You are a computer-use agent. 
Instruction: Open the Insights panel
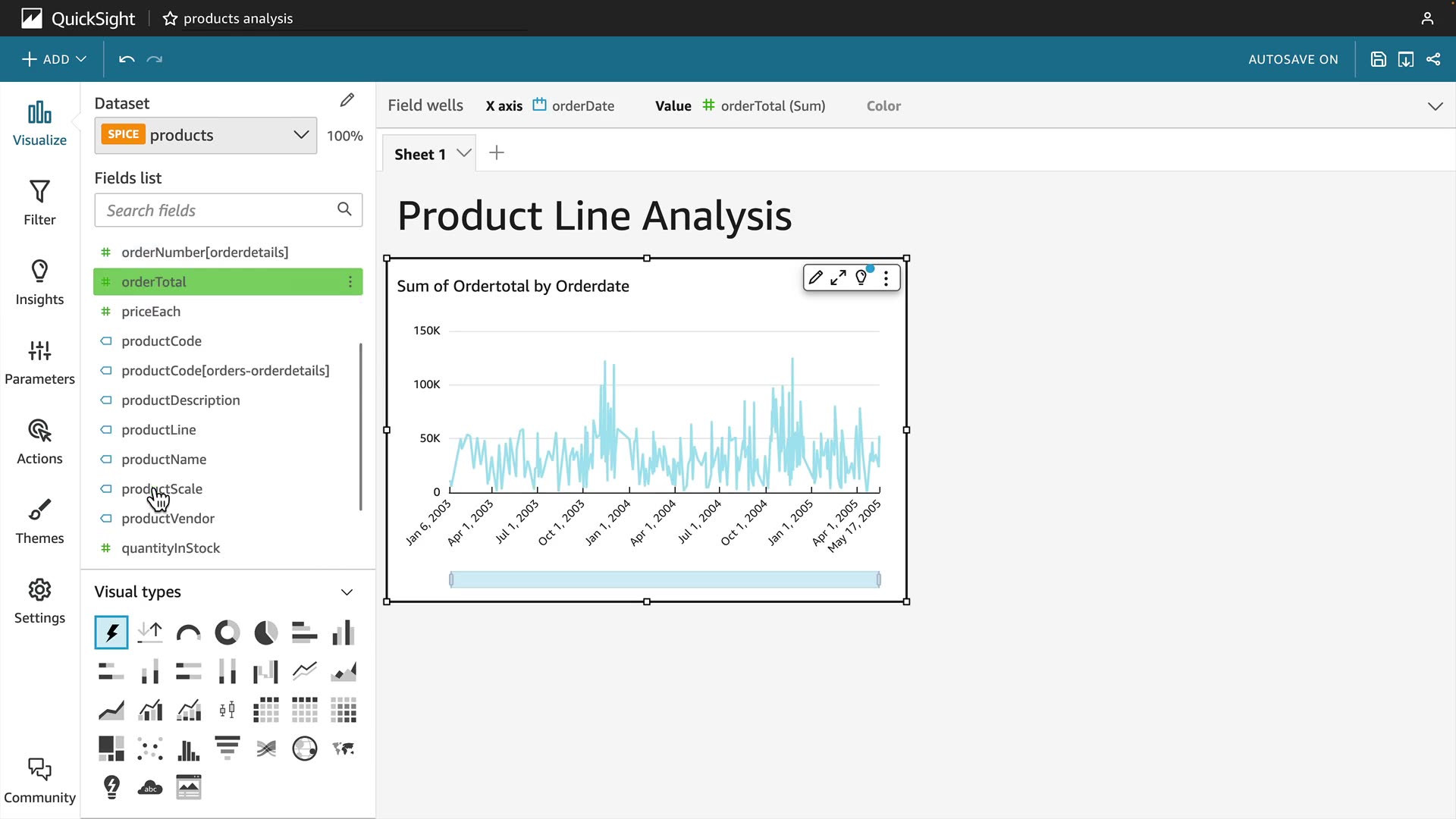39,282
